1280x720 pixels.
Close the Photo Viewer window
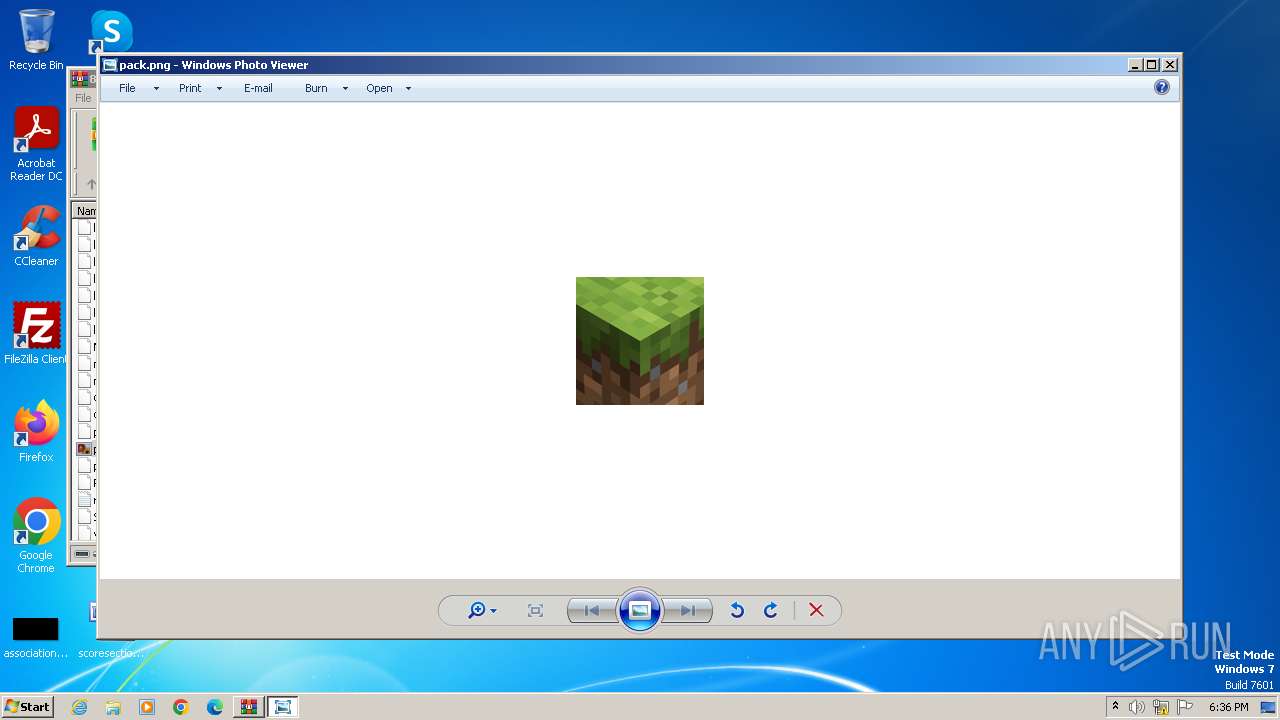tap(1170, 65)
